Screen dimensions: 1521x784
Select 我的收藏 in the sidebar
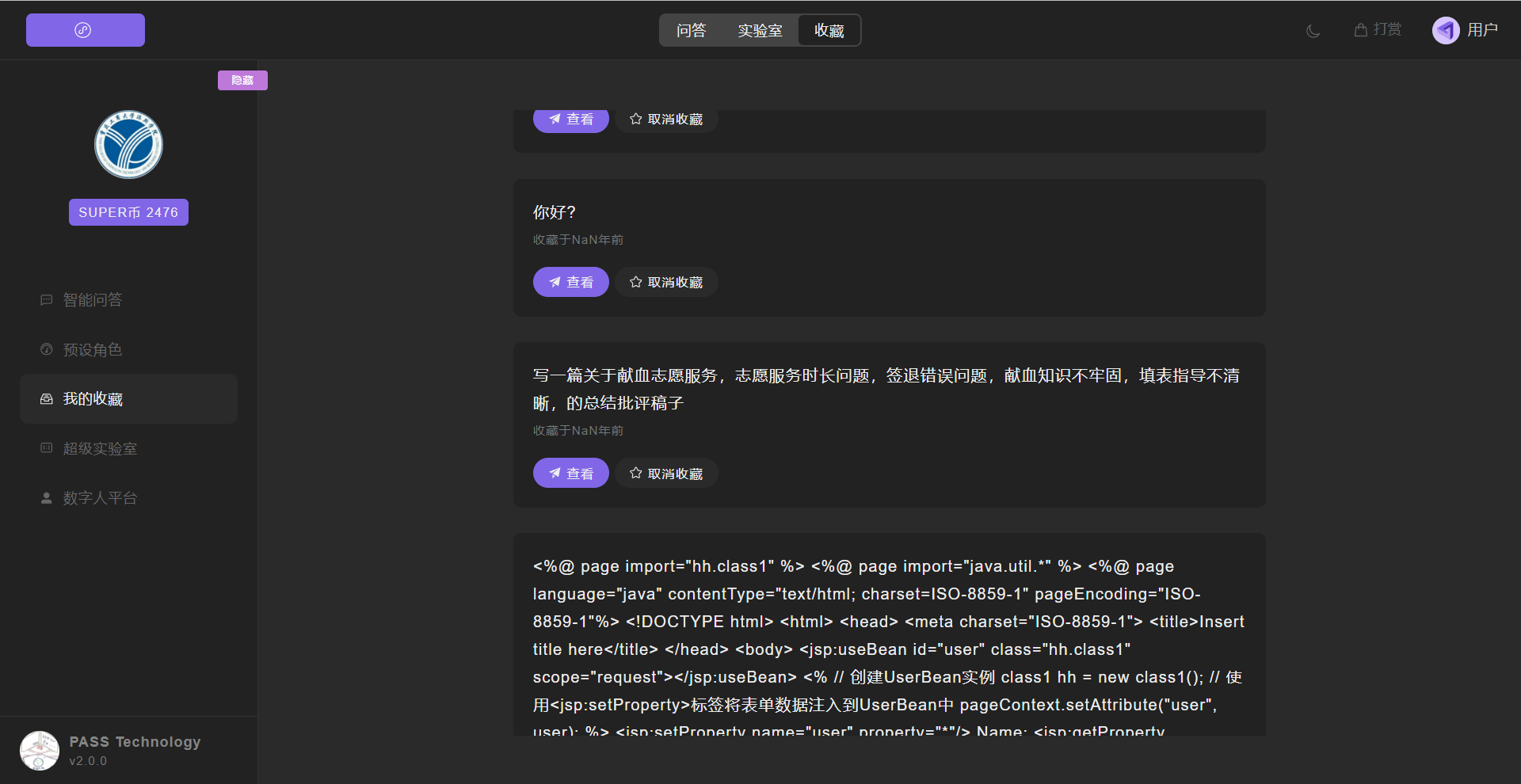pyautogui.click(x=93, y=399)
